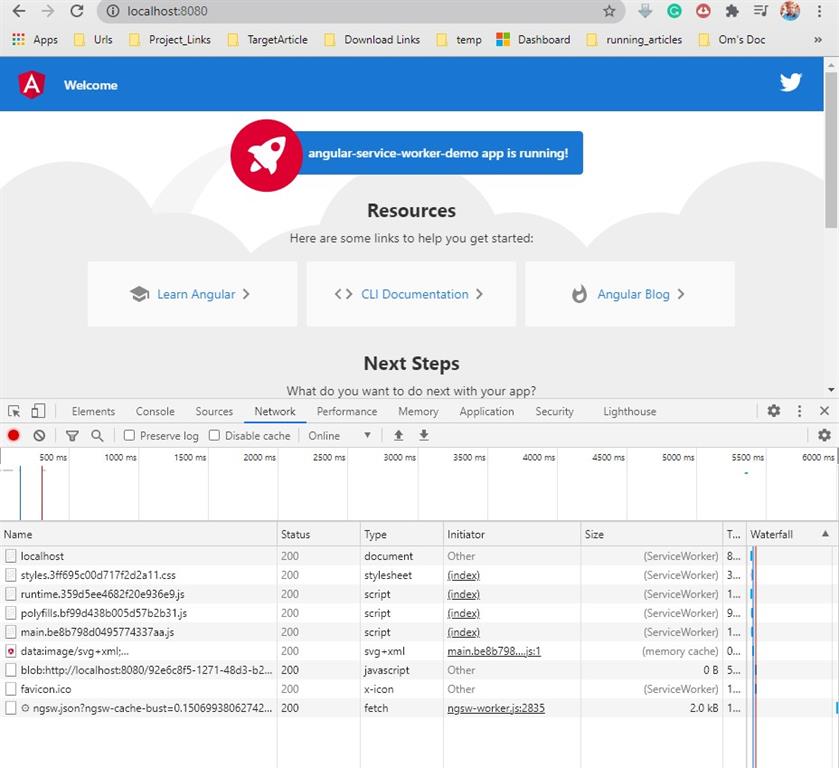This screenshot has width=839, height=768.
Task: Toggle the network filter funnel
Action: tap(72, 436)
